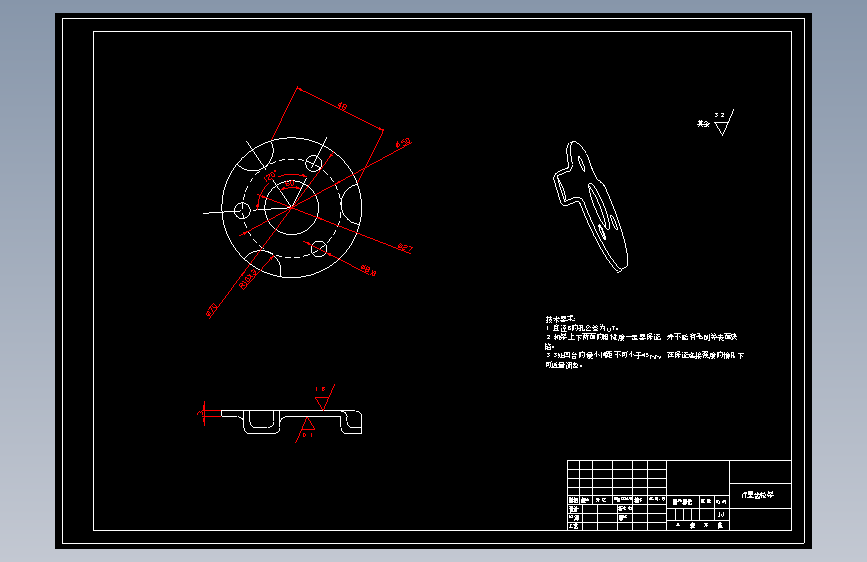Select the bottom-right small bolt hole circle
The image size is (867, 562).
pyautogui.click(x=319, y=249)
